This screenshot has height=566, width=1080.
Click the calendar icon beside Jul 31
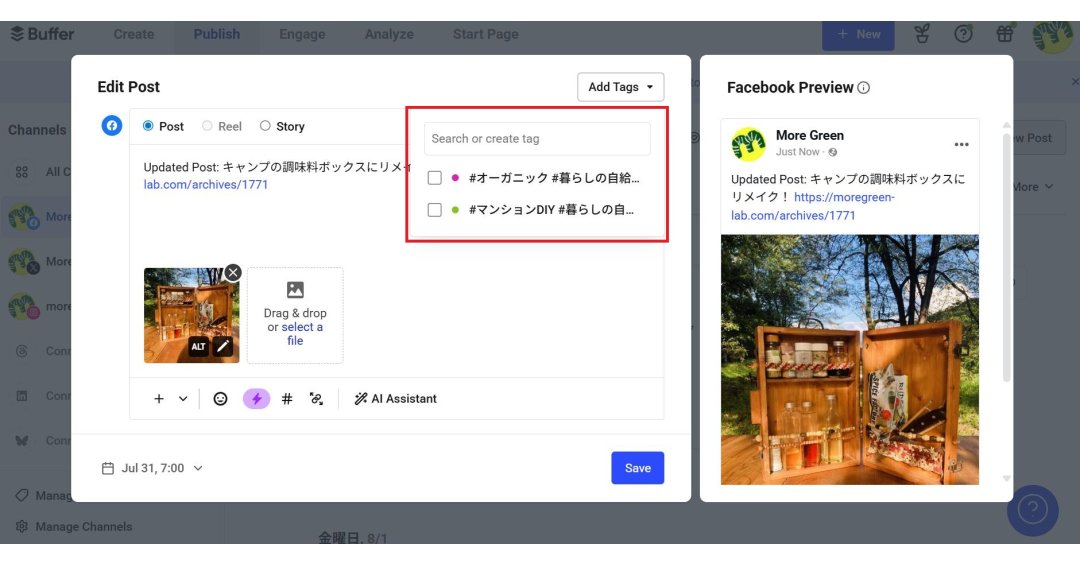coord(107,468)
